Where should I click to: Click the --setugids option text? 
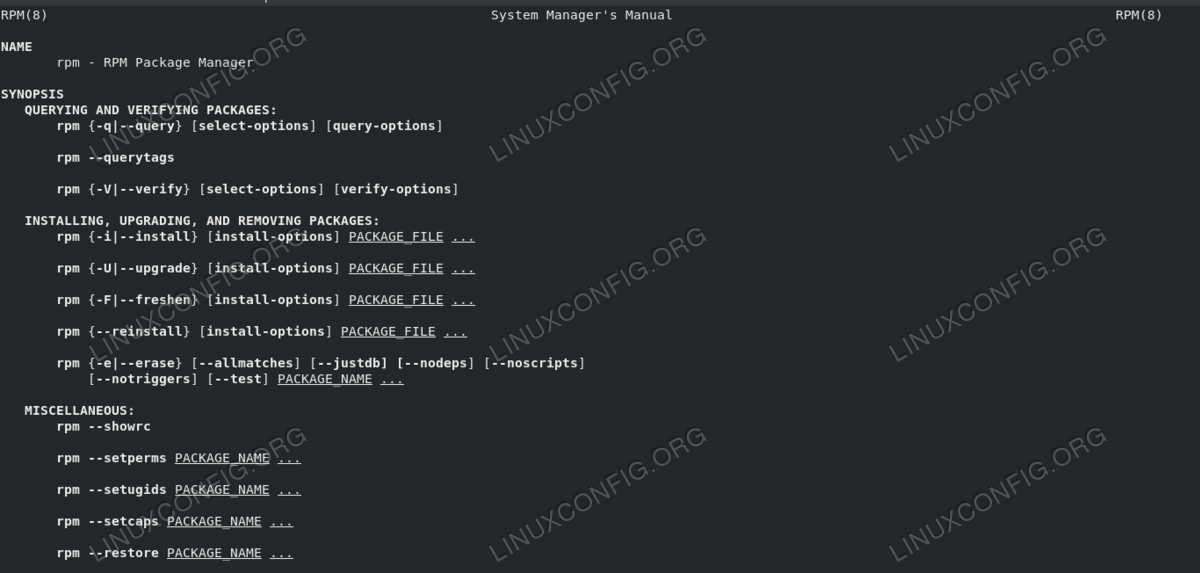click(x=127, y=490)
